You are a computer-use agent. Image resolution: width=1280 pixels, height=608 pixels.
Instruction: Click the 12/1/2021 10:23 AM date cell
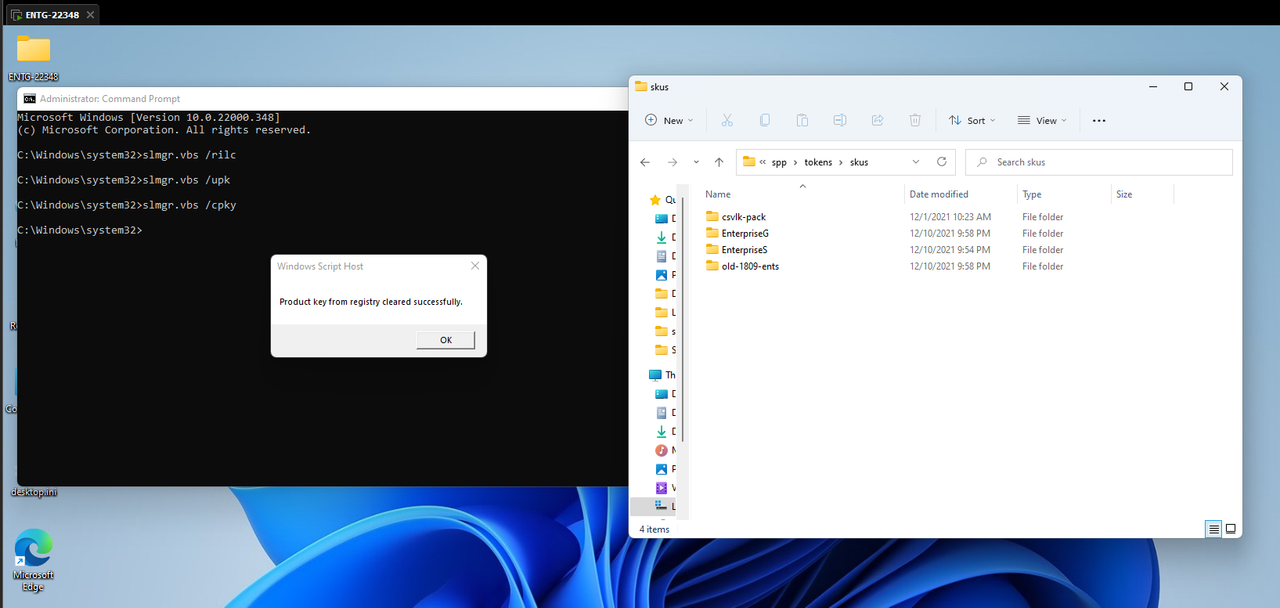pyautogui.click(x=950, y=217)
